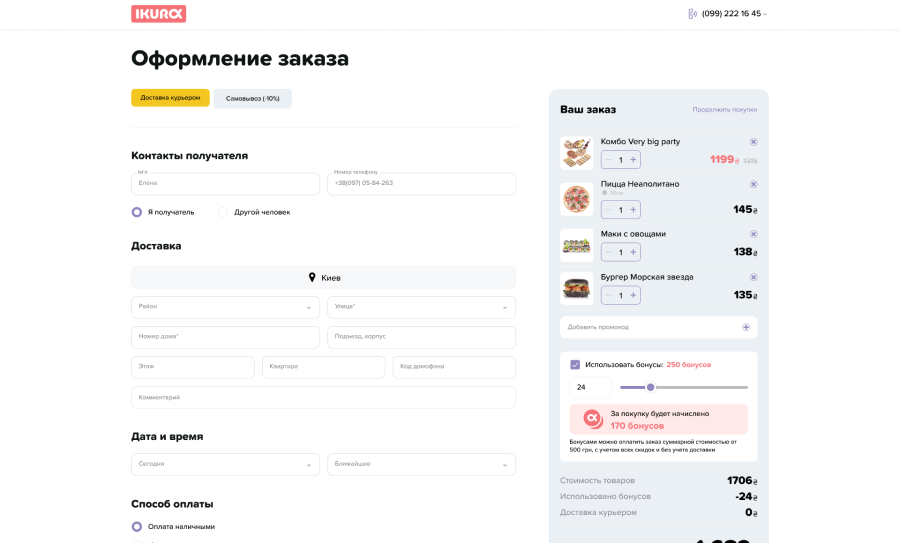Click the 'Продолжить покупки' link
The image size is (900, 543).
click(724, 110)
